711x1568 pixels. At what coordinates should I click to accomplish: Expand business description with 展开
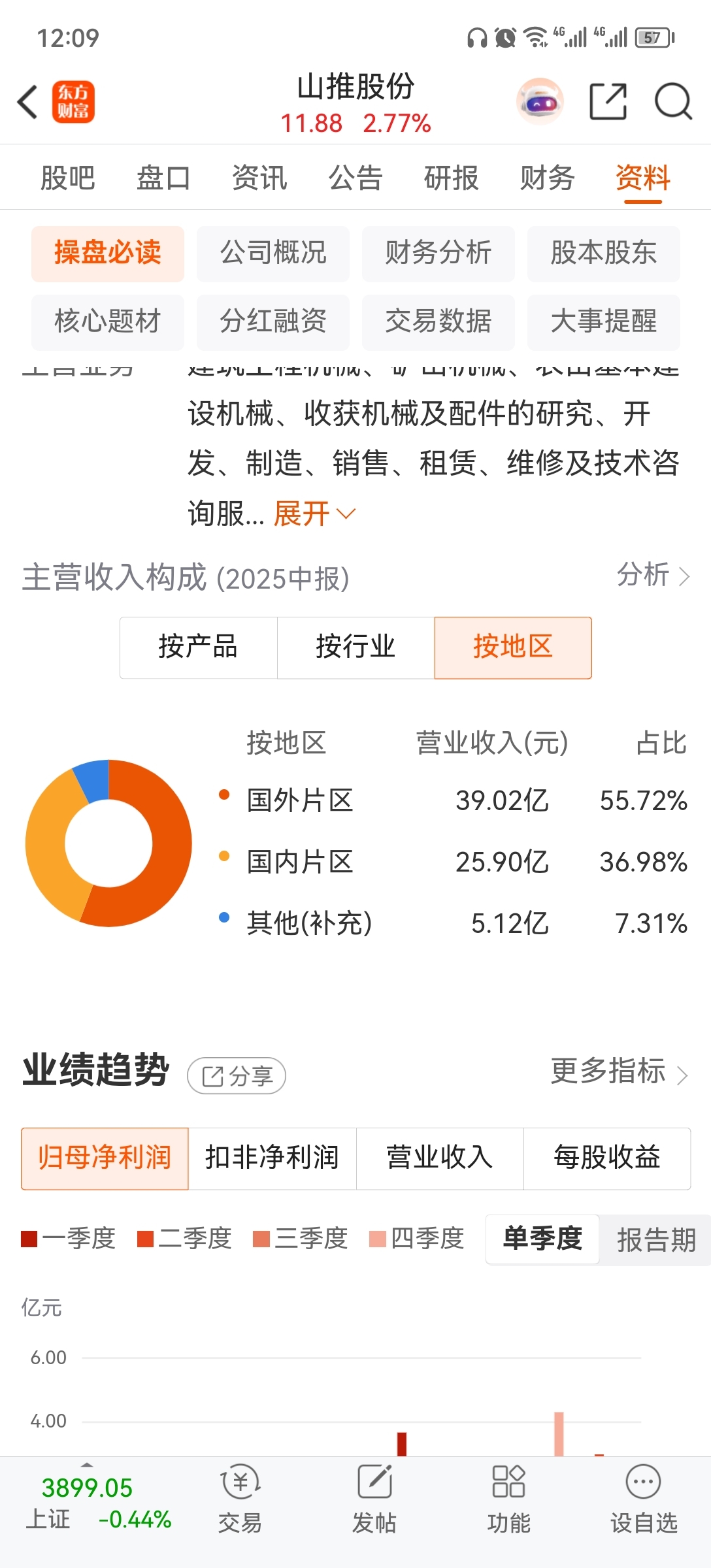(x=314, y=514)
